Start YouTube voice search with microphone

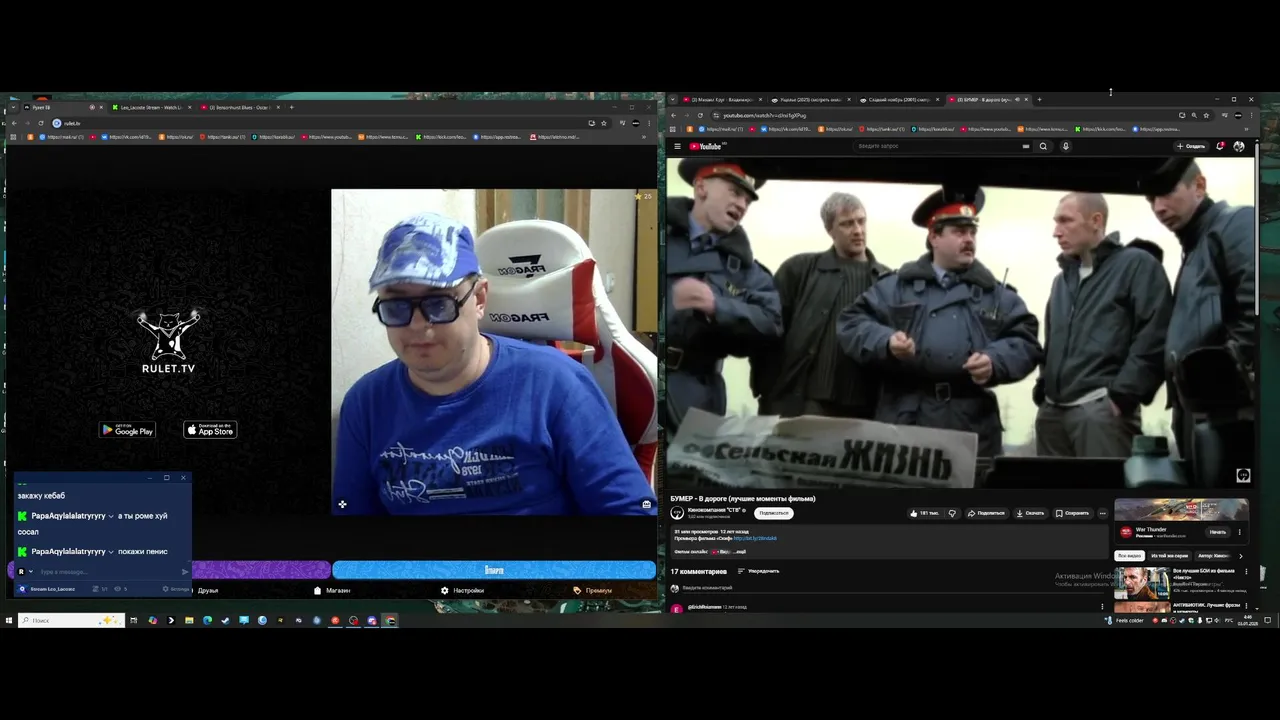pos(1065,146)
